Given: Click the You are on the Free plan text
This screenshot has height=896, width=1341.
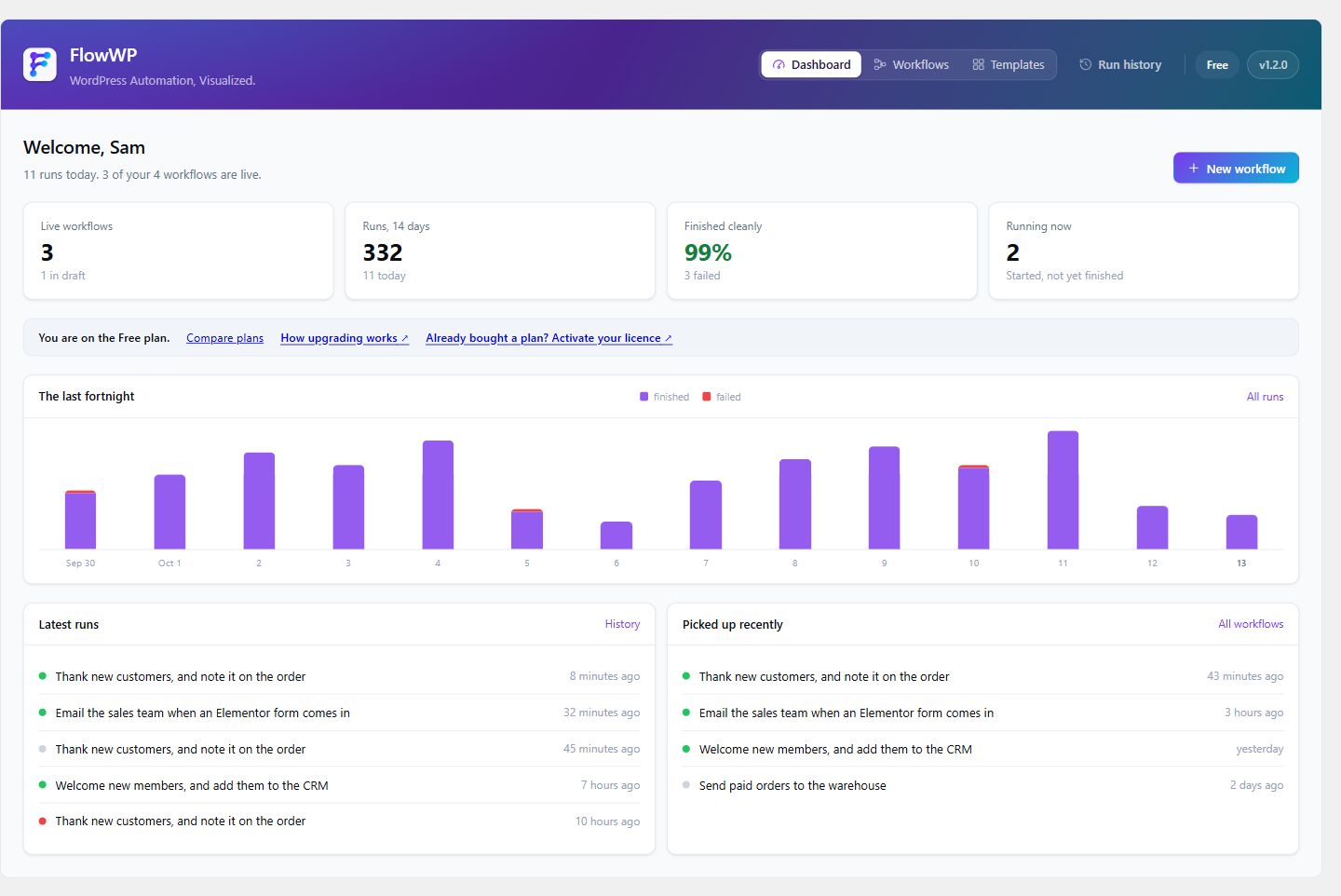Looking at the screenshot, I should pos(104,338).
